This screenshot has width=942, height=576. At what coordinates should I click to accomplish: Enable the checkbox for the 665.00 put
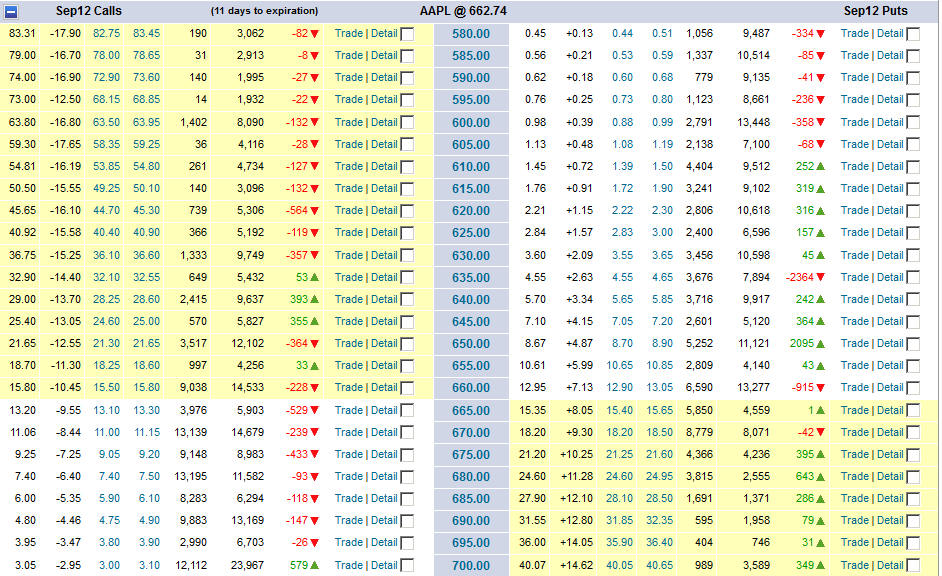click(913, 411)
